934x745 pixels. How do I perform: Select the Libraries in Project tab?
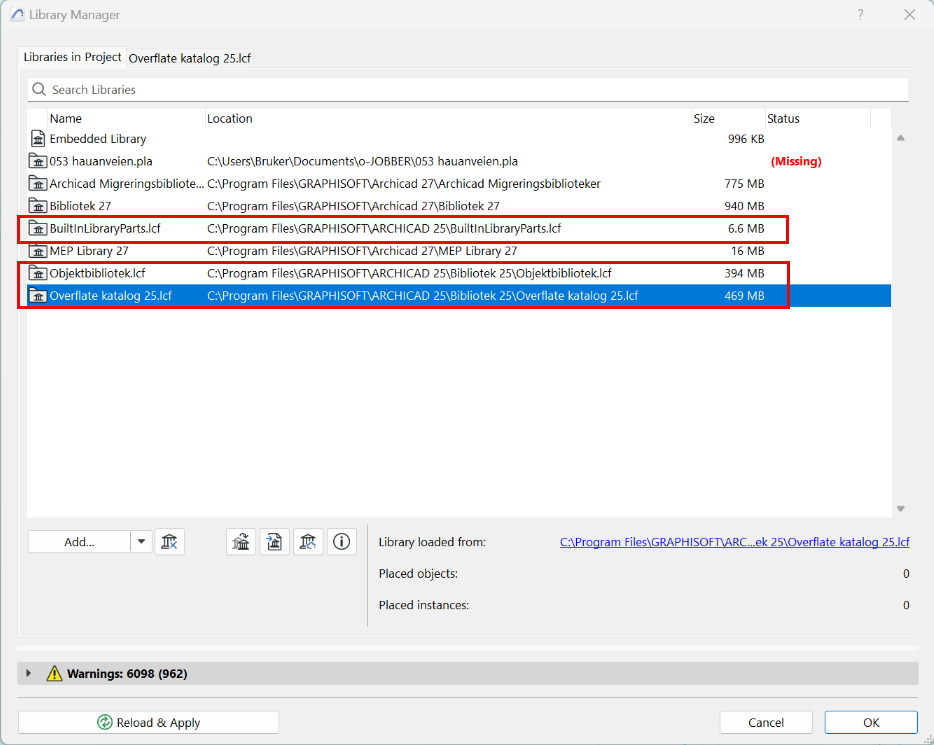(72, 58)
